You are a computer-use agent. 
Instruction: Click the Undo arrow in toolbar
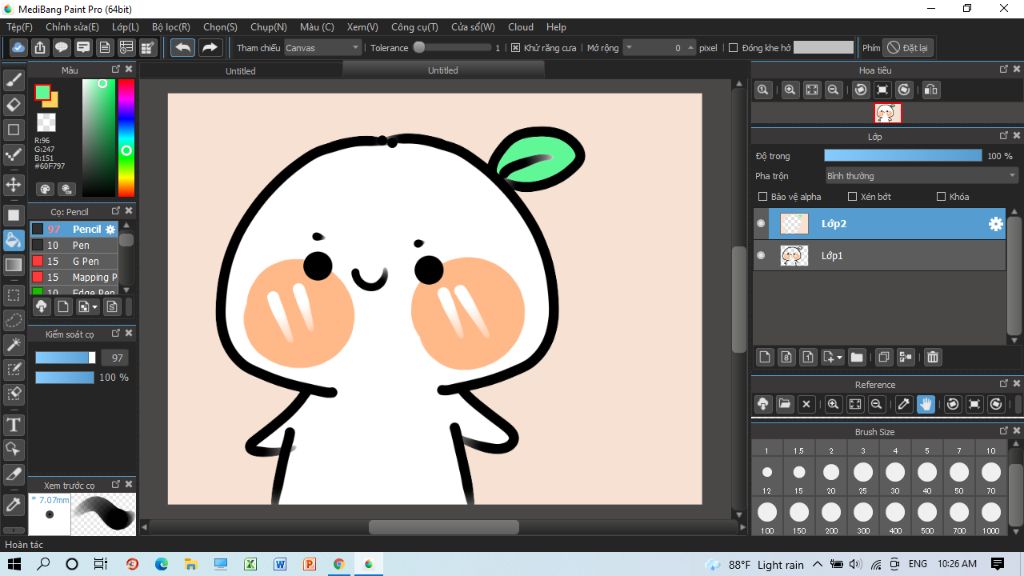(x=182, y=47)
